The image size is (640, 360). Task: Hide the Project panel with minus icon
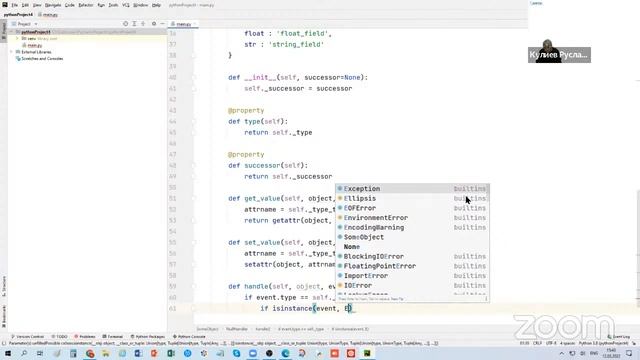click(162, 24)
